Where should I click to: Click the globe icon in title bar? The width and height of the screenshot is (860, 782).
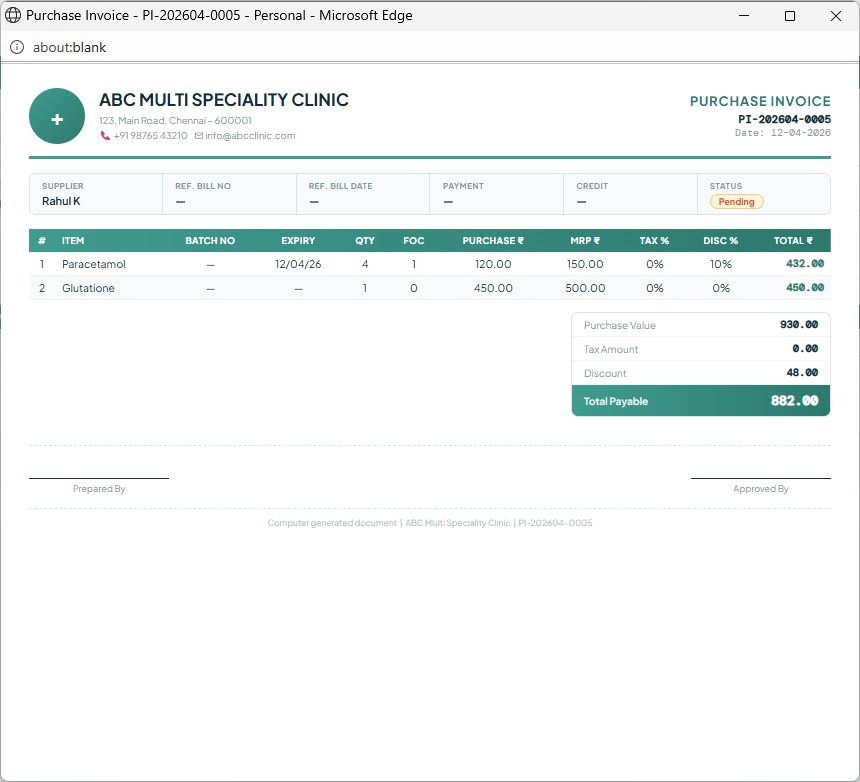coord(14,15)
